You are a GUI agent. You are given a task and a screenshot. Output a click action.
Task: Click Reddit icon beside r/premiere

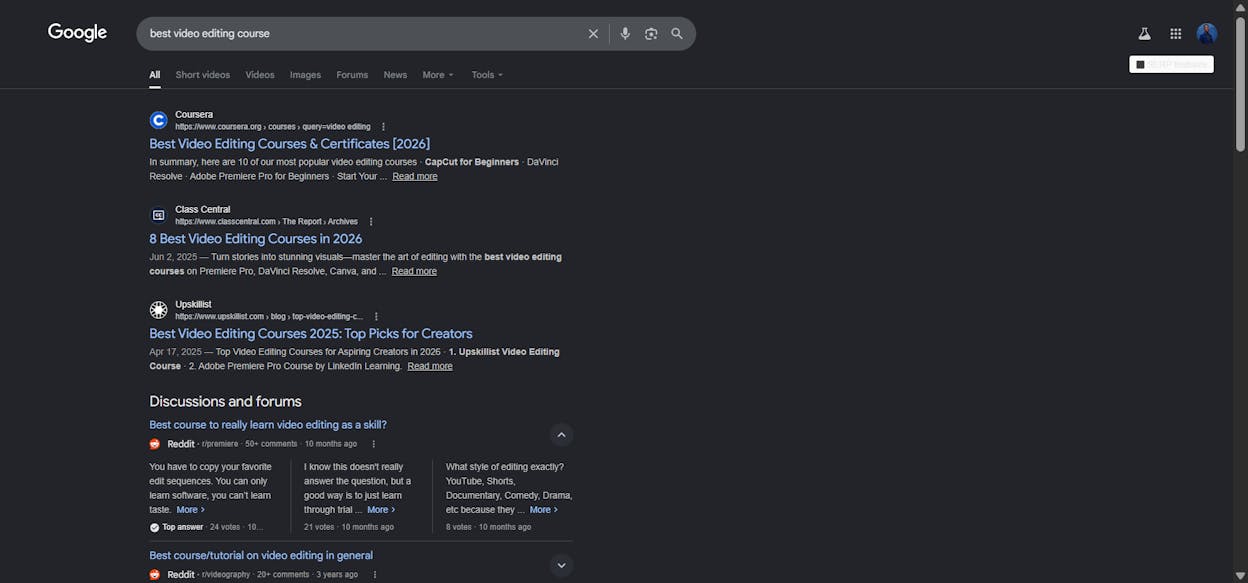[155, 444]
